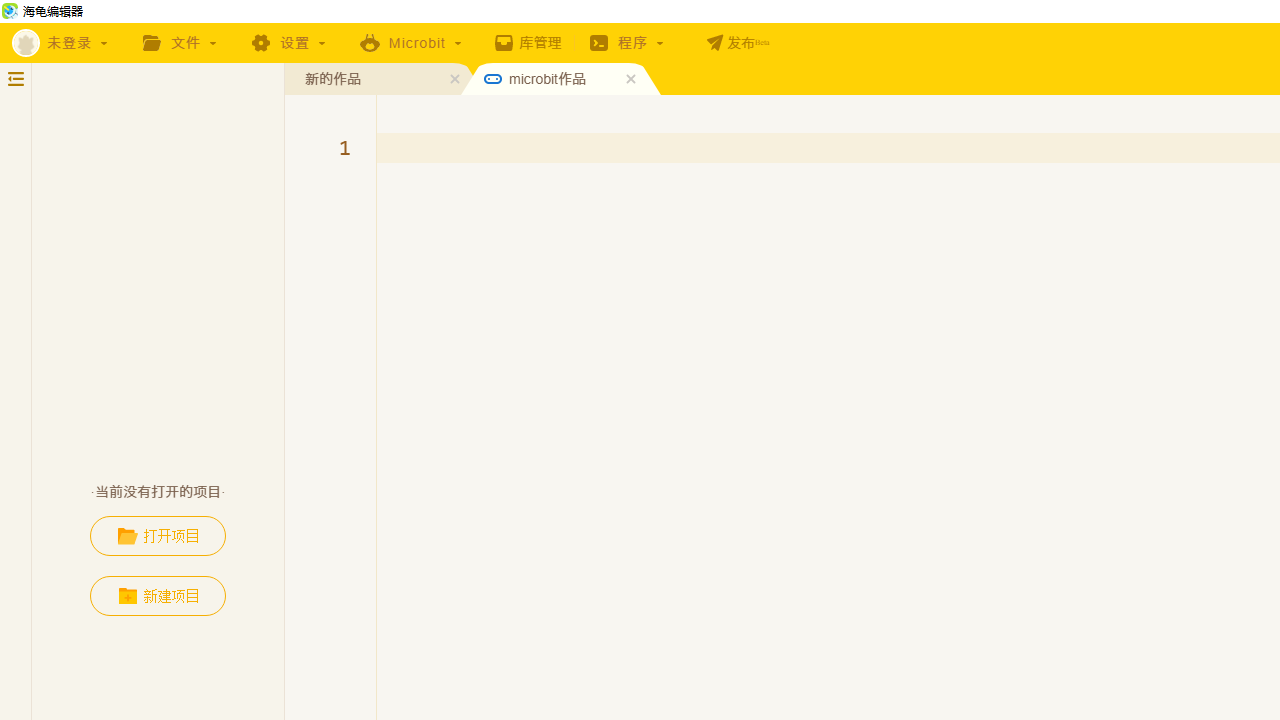The image size is (1280, 720).
Task: Expand the 文件 dropdown menu
Action: tap(186, 43)
